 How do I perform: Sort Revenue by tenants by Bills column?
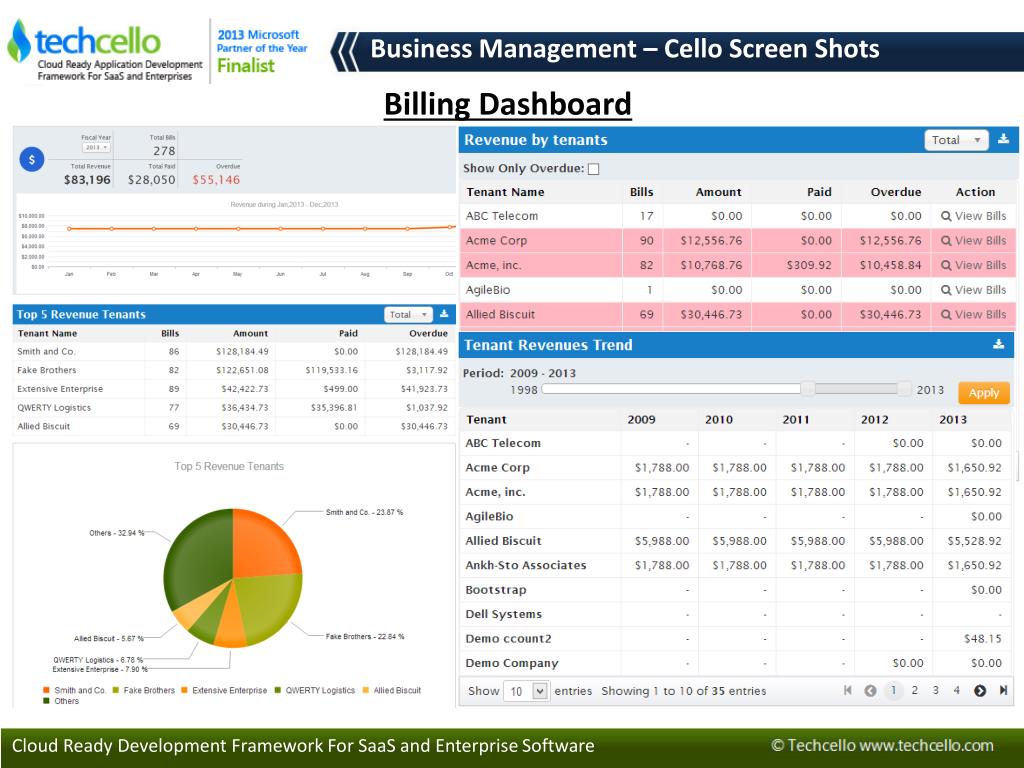coord(641,192)
